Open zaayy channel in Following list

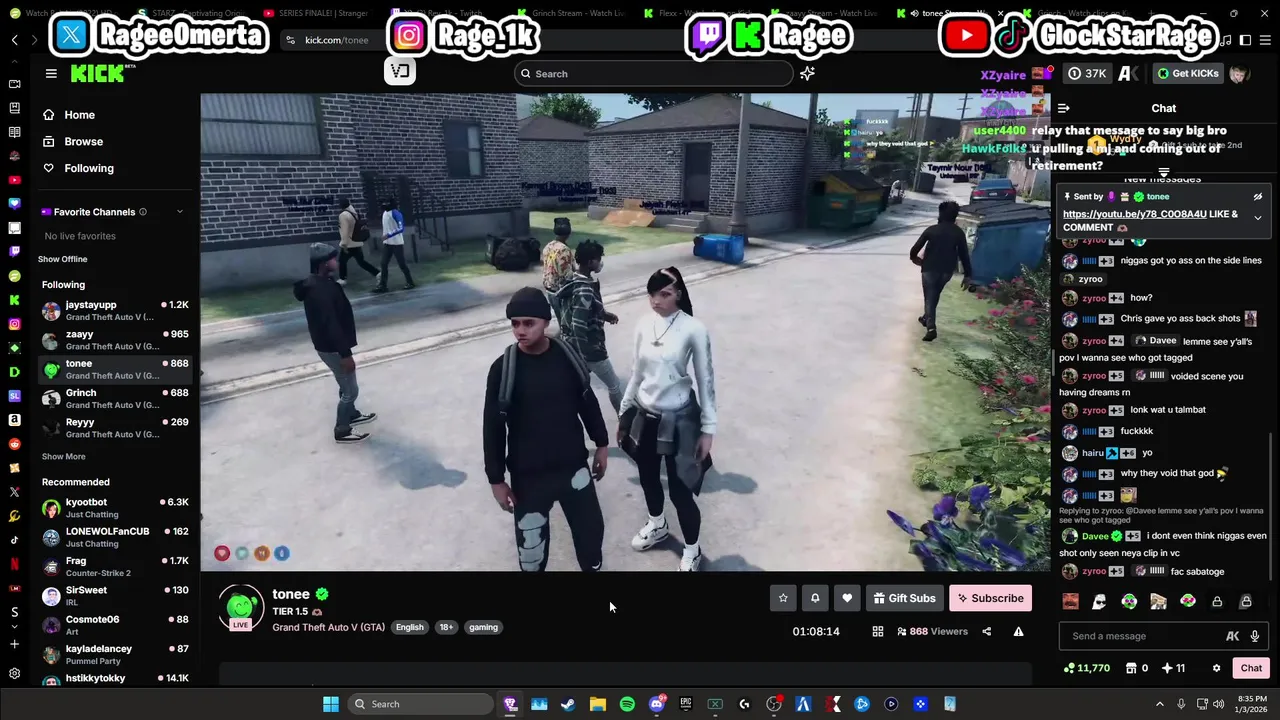pyautogui.click(x=115, y=340)
